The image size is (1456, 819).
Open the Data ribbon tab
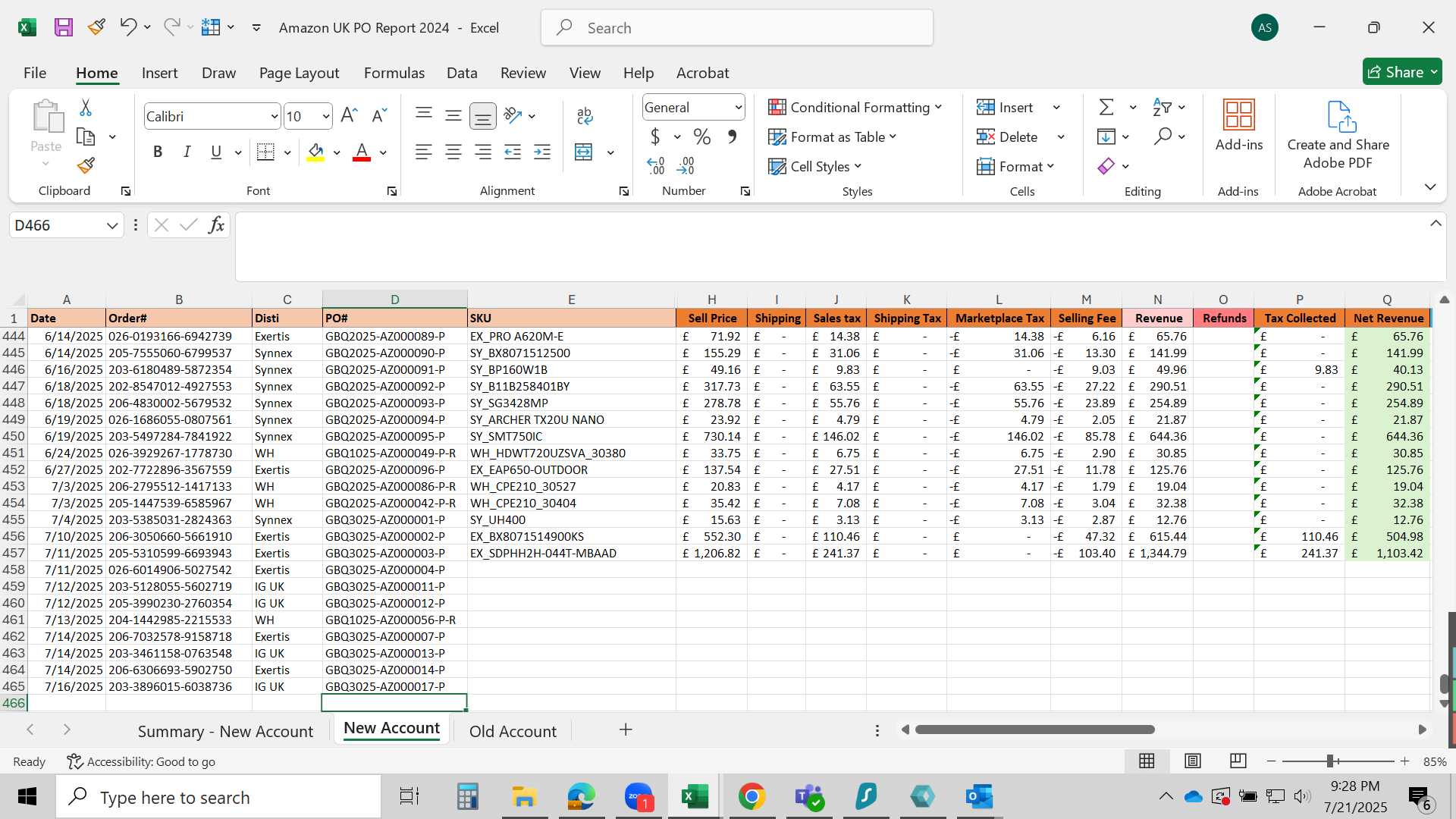pyautogui.click(x=462, y=73)
